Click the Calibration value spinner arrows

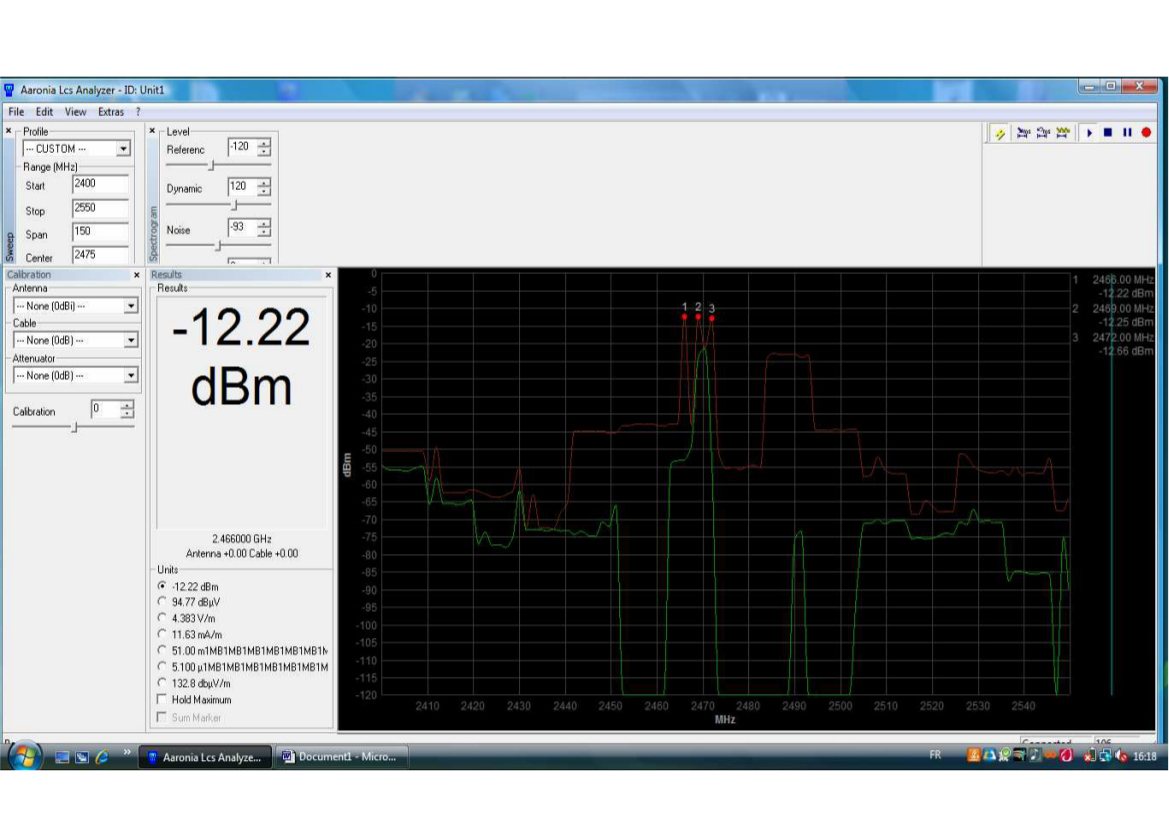coord(127,409)
